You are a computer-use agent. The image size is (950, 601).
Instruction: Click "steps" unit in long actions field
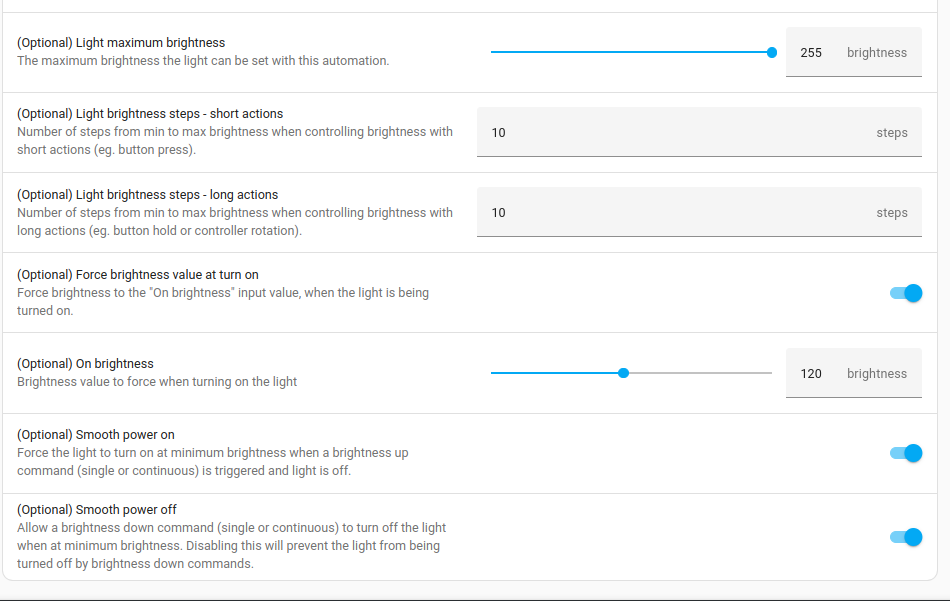pyautogui.click(x=892, y=213)
